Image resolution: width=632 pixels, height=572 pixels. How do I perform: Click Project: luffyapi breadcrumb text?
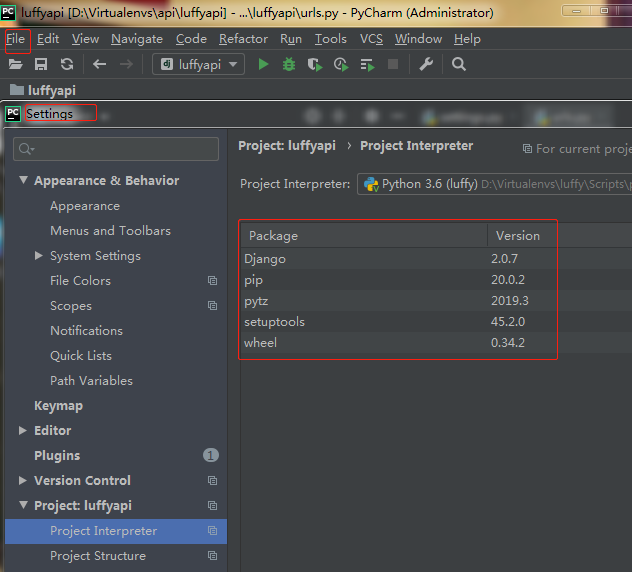click(x=287, y=146)
